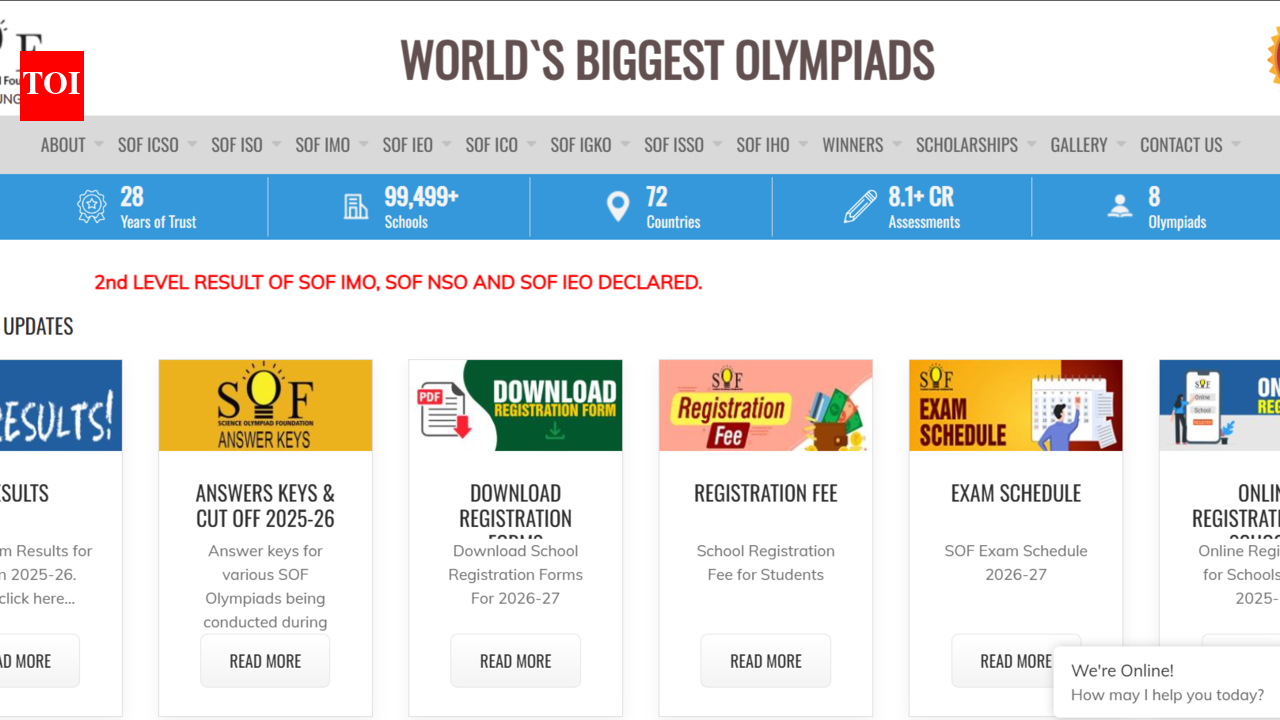Click the pencil icon beside Assessments
The height and width of the screenshot is (720, 1280).
pos(860,207)
